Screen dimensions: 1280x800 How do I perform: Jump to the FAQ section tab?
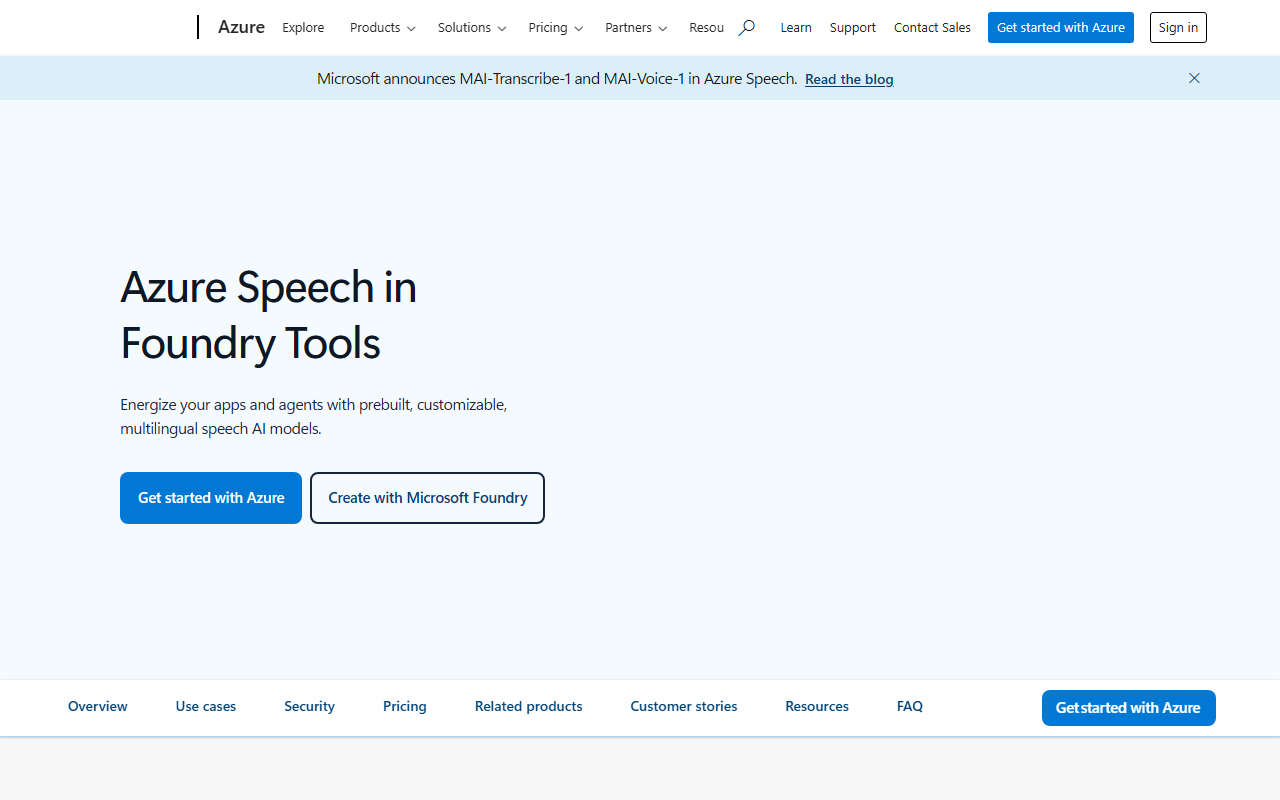(x=910, y=706)
